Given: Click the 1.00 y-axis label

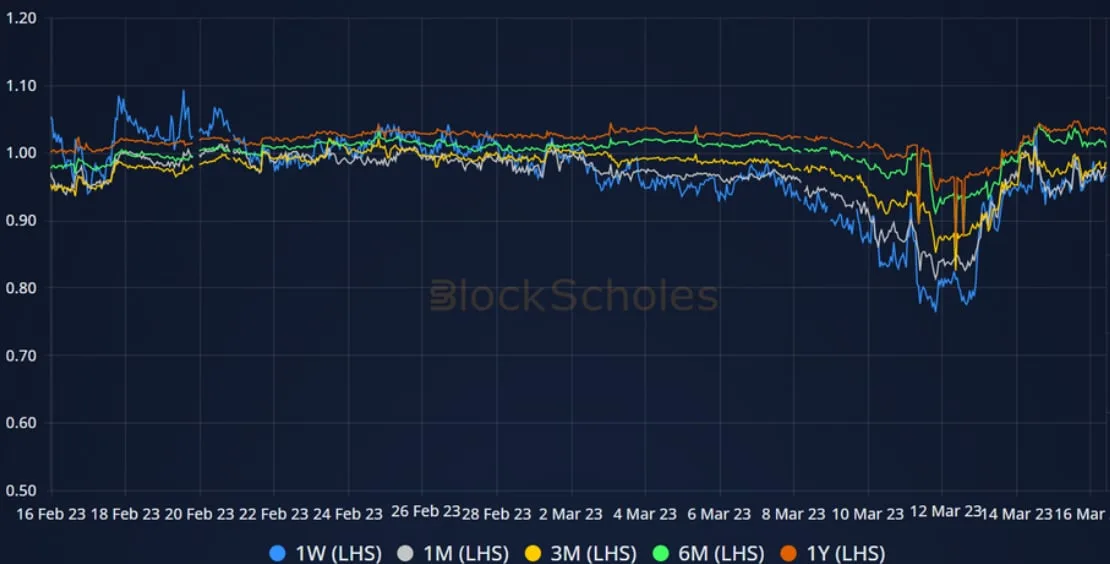Looking at the screenshot, I should 21,154.
